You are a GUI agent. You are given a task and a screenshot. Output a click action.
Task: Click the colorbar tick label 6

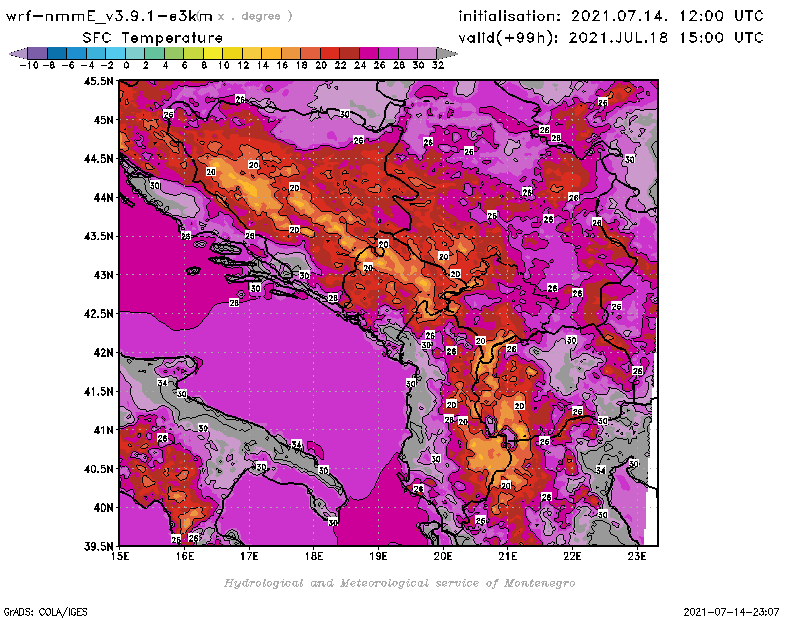[184, 65]
